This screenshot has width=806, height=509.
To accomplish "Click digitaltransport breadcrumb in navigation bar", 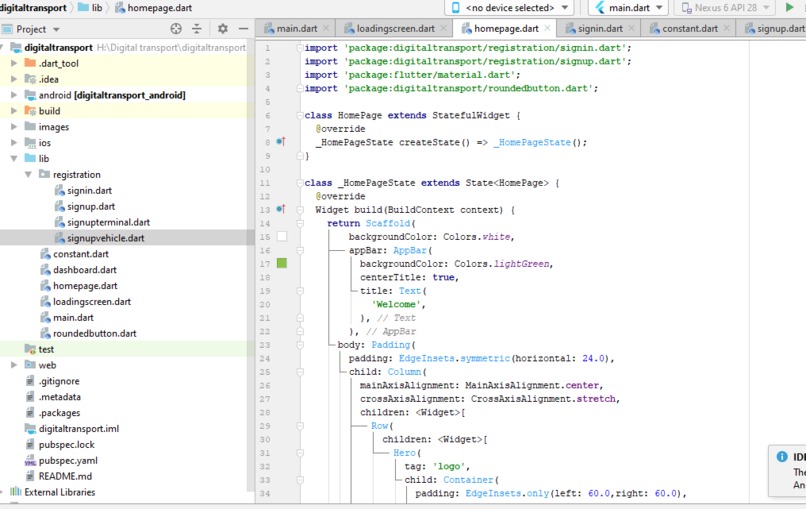I will click(x=33, y=8).
